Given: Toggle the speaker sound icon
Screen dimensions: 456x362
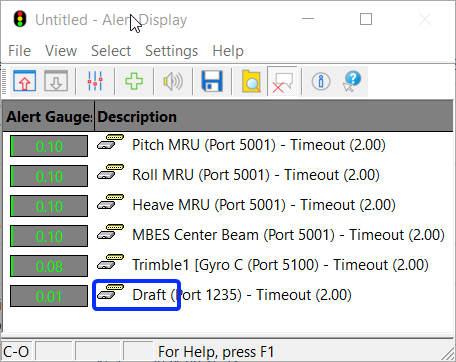Looking at the screenshot, I should click(x=173, y=81).
